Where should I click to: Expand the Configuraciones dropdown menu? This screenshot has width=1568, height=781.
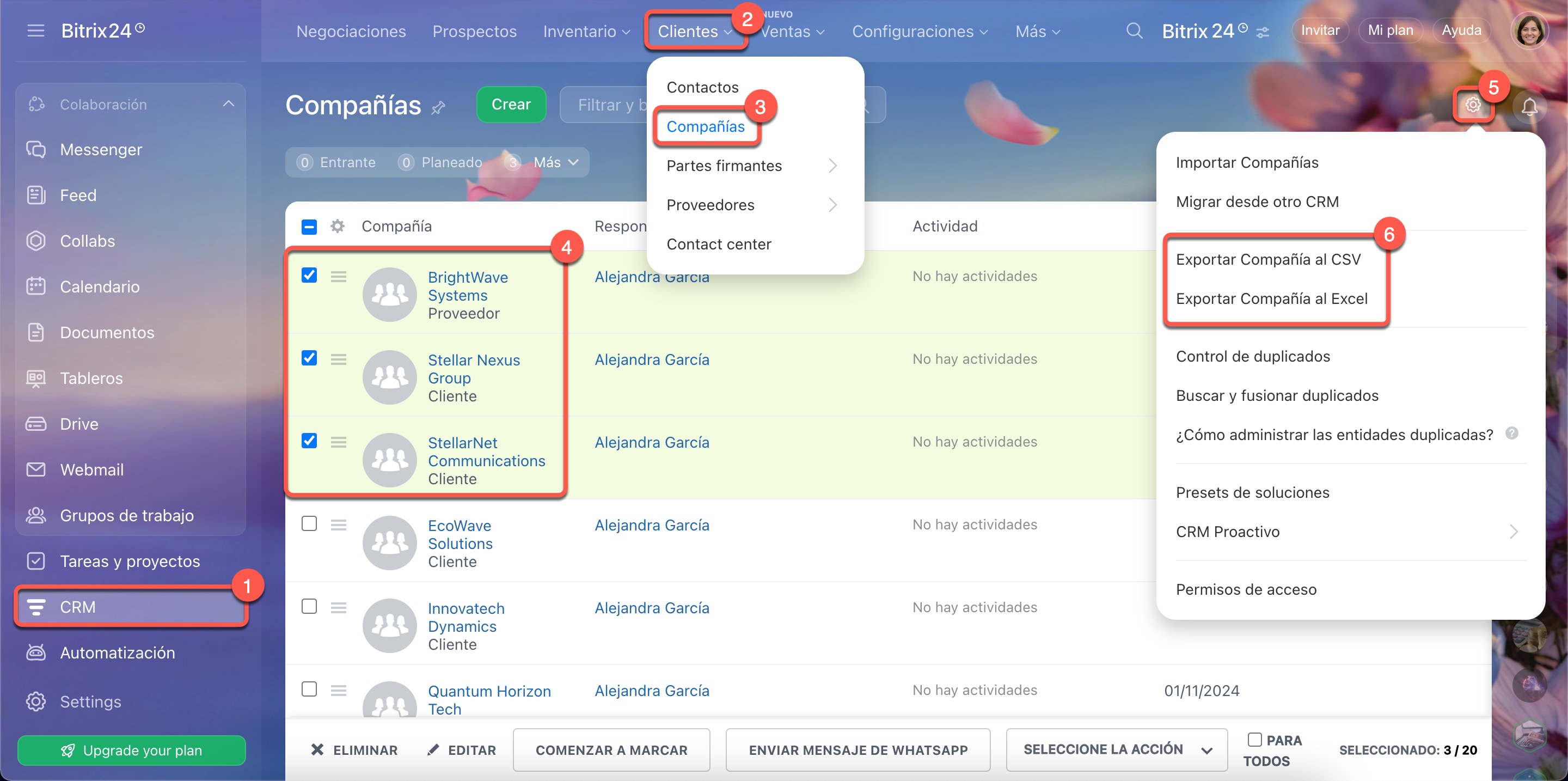(x=920, y=32)
